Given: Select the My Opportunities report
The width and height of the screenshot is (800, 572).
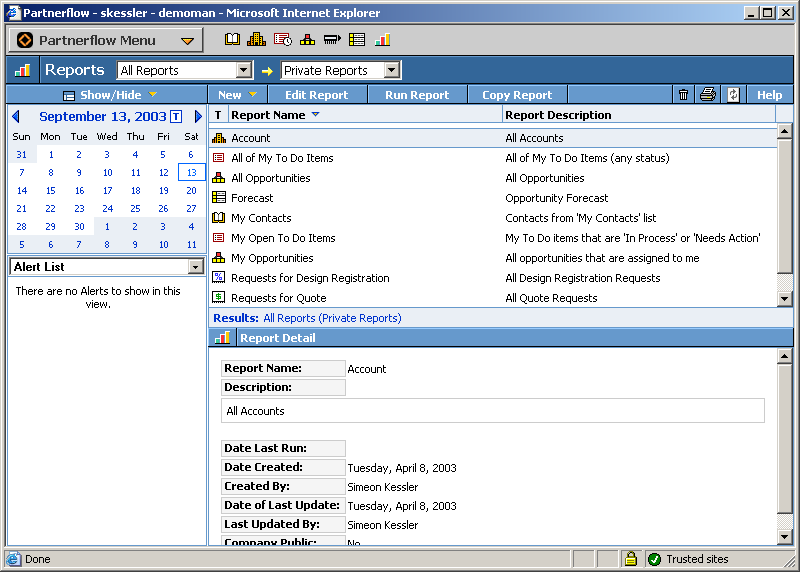Looking at the screenshot, I should 493,258.
